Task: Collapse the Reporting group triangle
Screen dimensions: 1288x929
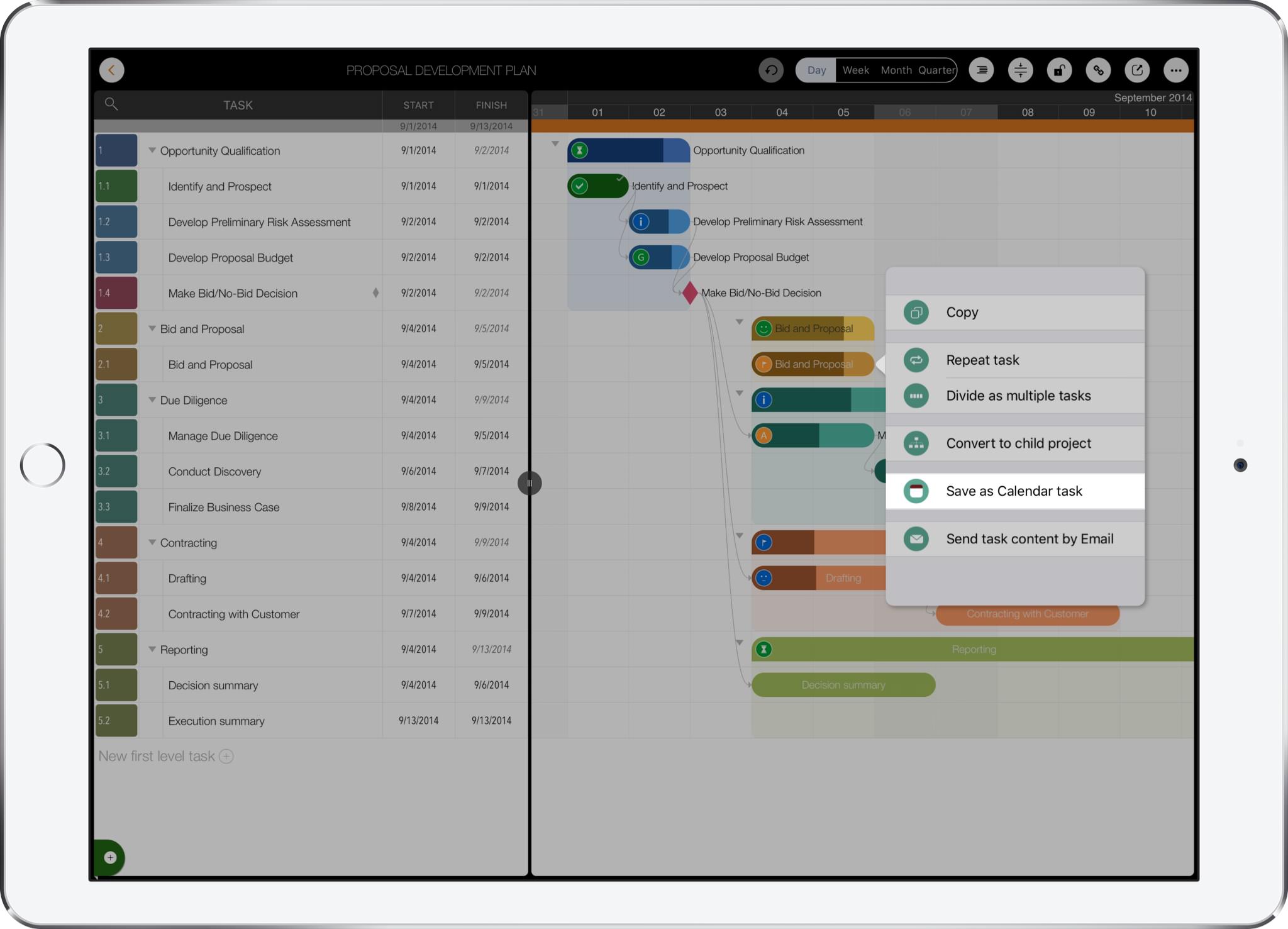Action: (152, 649)
